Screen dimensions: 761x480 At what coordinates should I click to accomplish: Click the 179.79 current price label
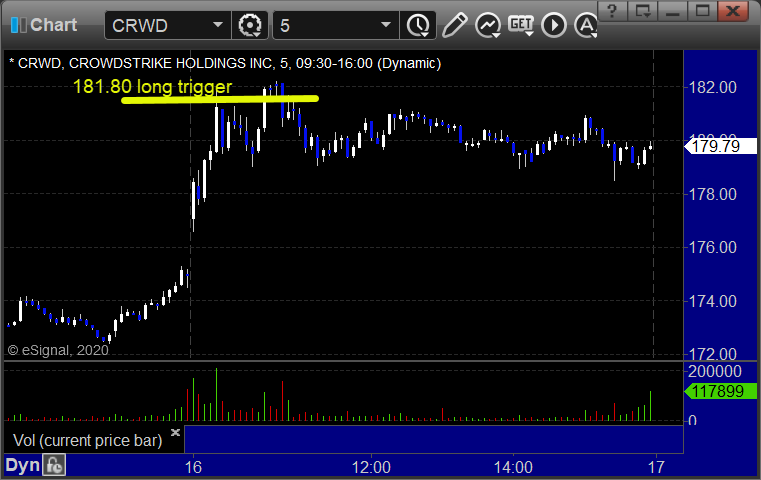pyautogui.click(x=720, y=146)
